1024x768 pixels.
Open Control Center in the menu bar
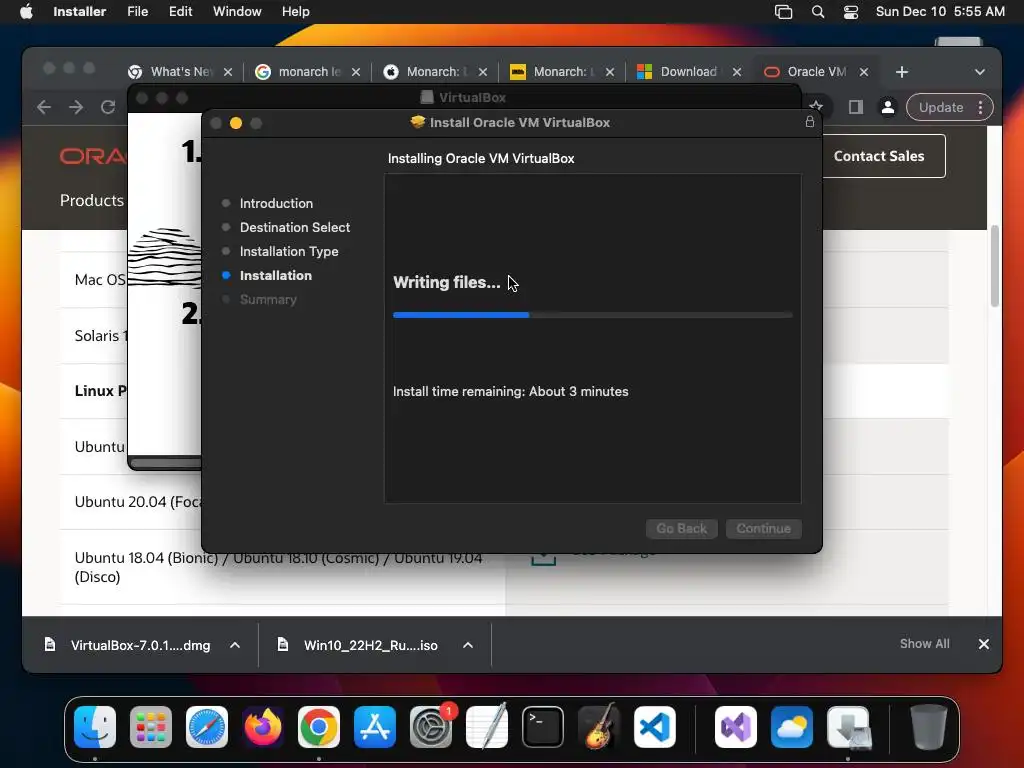pos(851,12)
